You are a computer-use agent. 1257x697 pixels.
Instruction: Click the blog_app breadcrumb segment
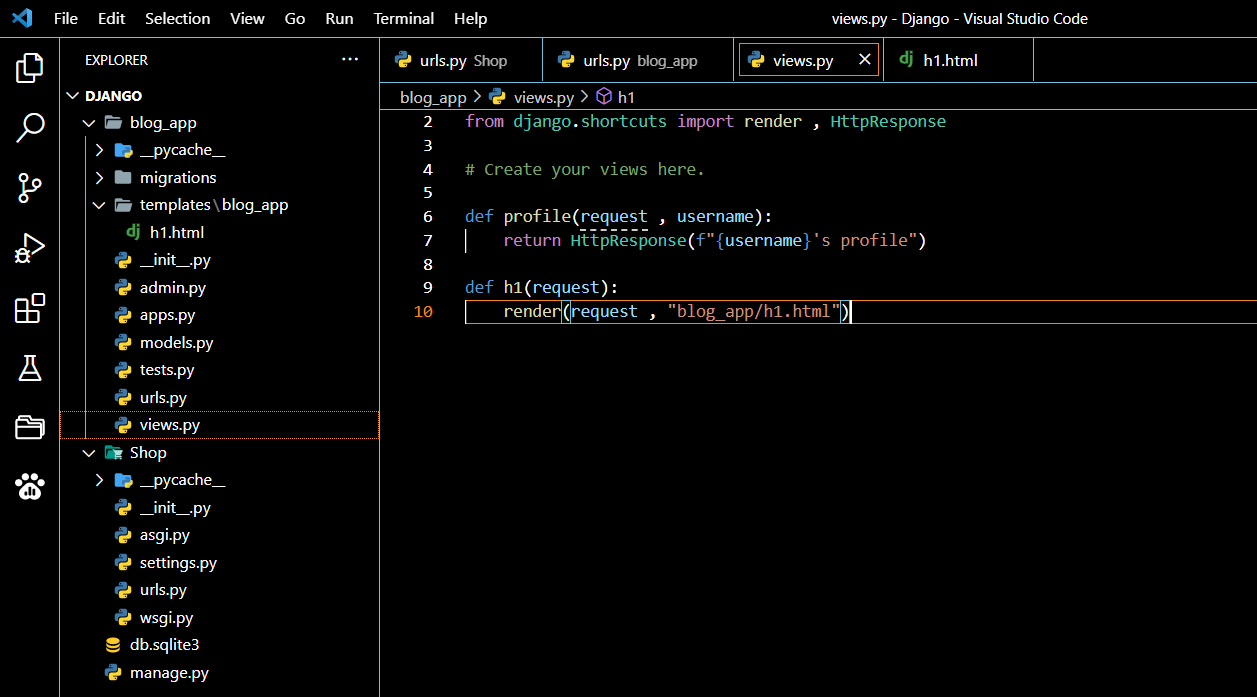(433, 97)
